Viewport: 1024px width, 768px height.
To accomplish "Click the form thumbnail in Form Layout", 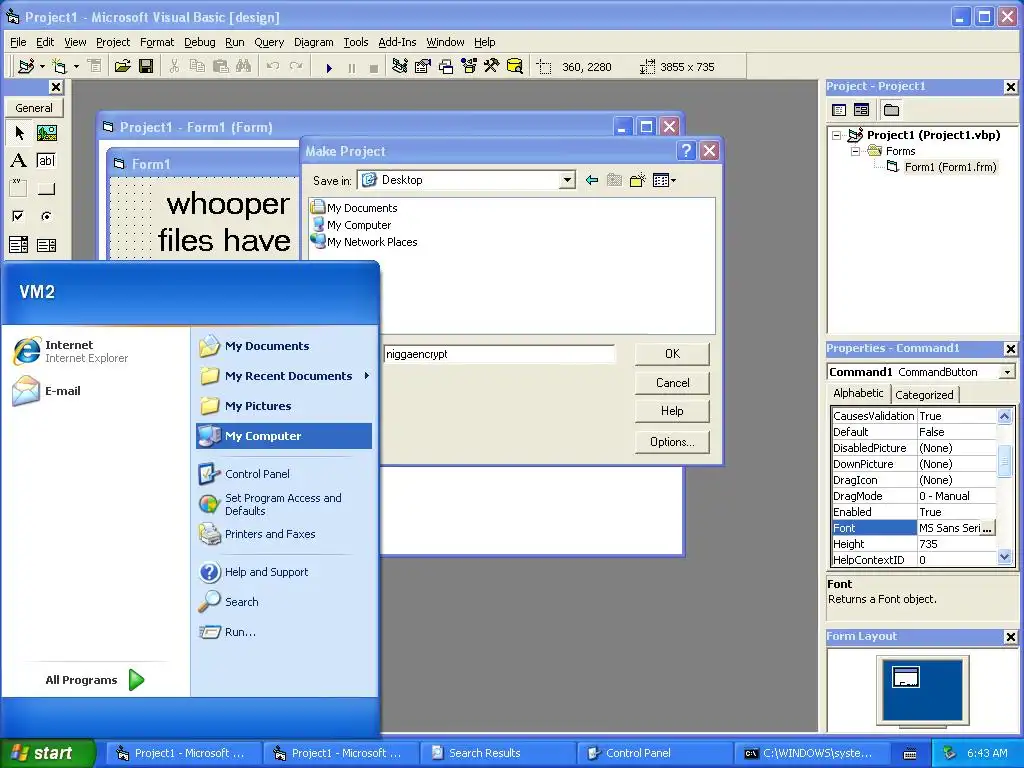I will point(906,677).
